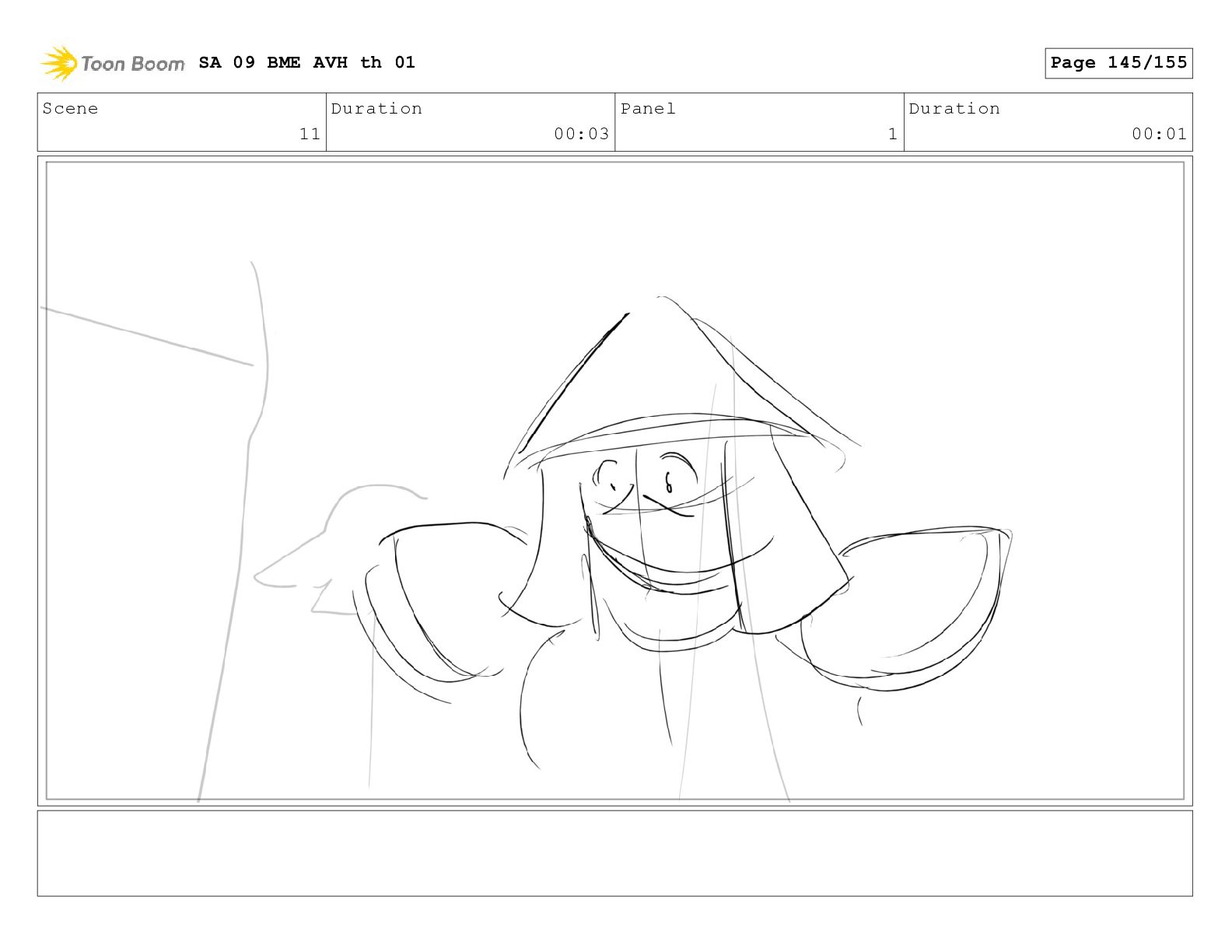Viewport: 1232px width, 952px height.
Task: Click the panel duration value '00:01'
Action: click(1159, 134)
